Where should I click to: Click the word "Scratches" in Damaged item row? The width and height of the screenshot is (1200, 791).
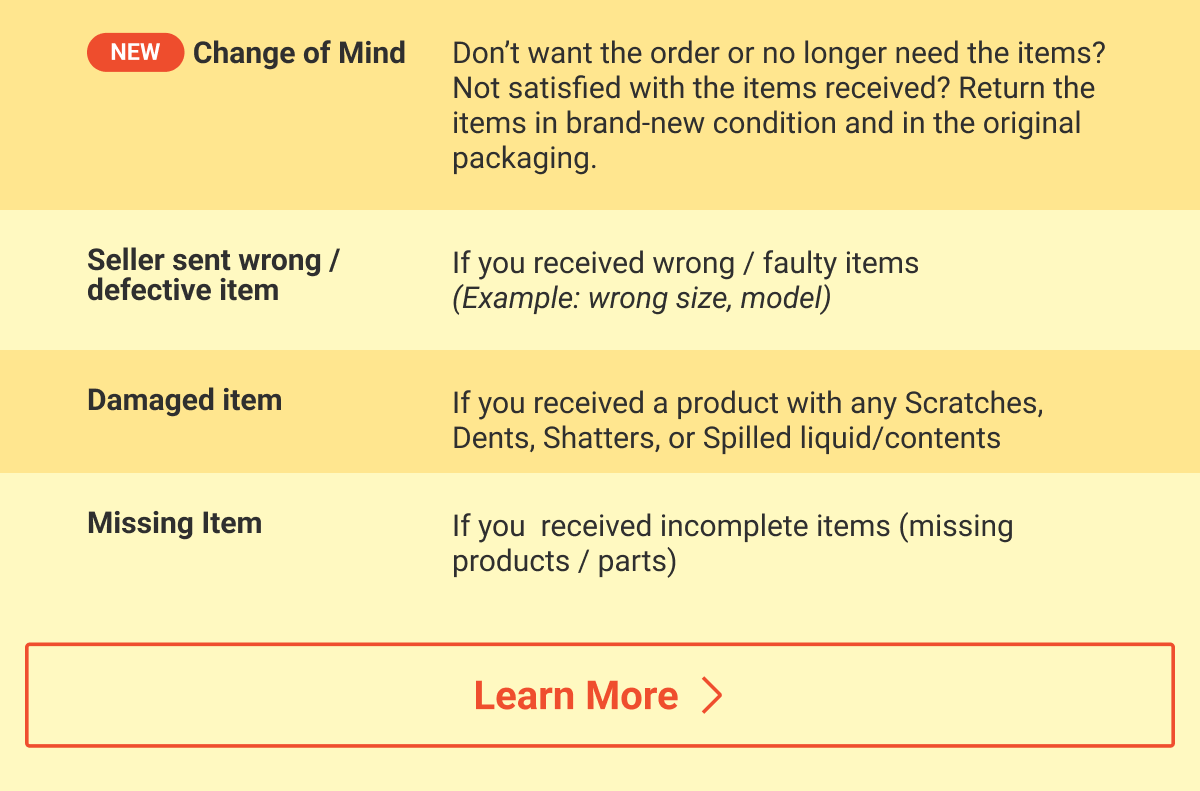pyautogui.click(x=974, y=403)
